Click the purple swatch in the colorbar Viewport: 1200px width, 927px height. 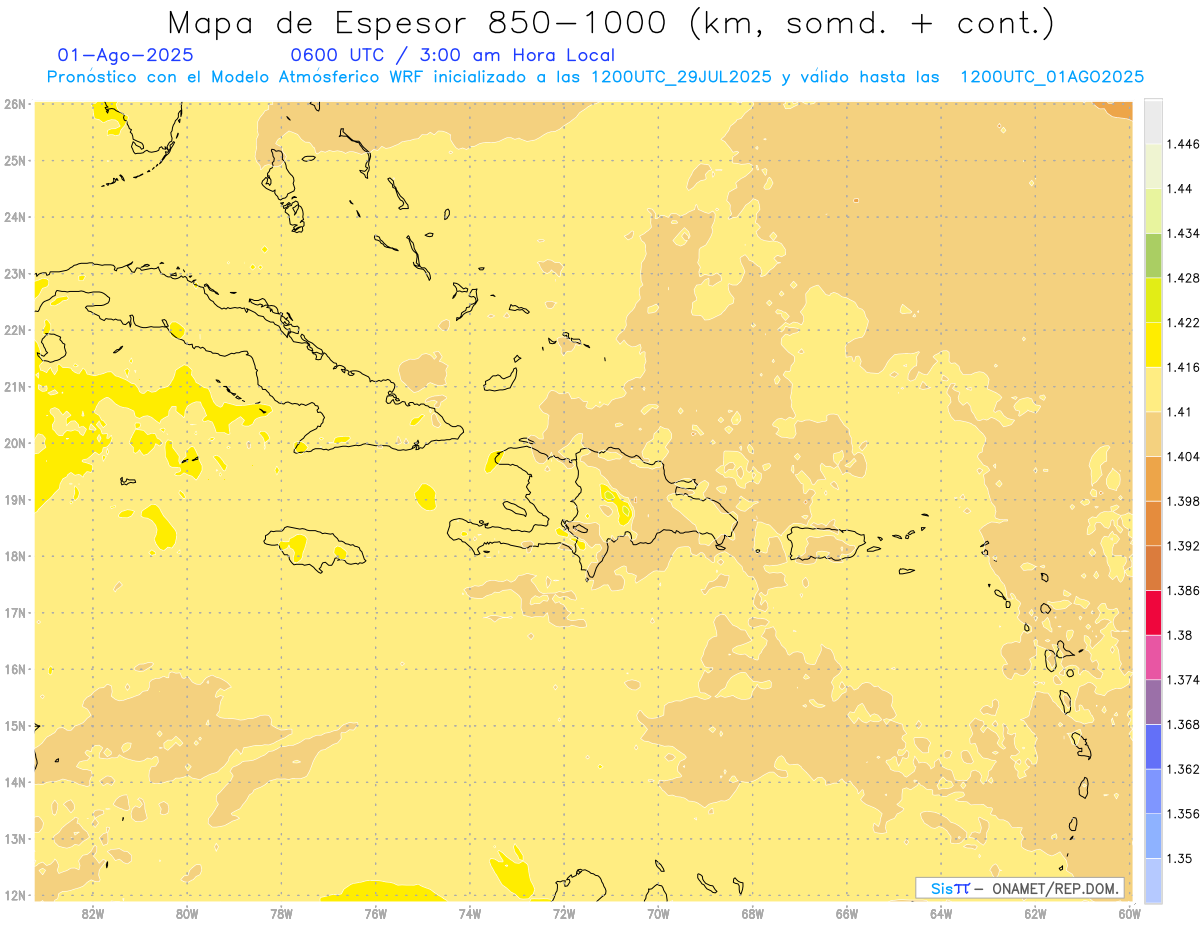[x=1153, y=702]
